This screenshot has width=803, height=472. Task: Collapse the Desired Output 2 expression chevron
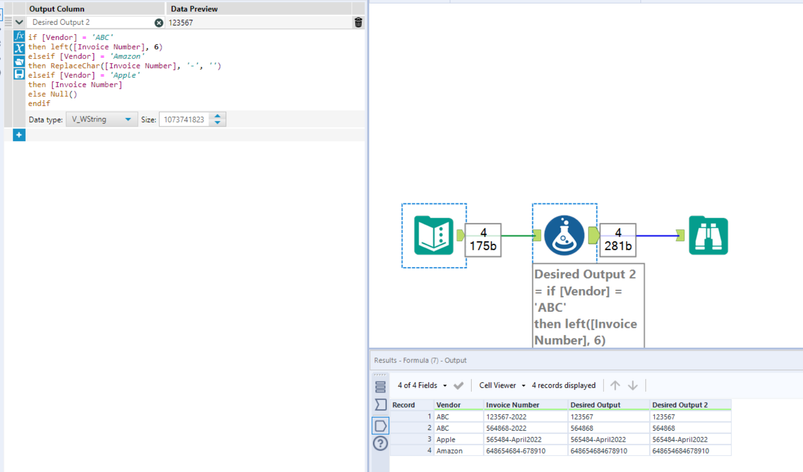coord(19,23)
